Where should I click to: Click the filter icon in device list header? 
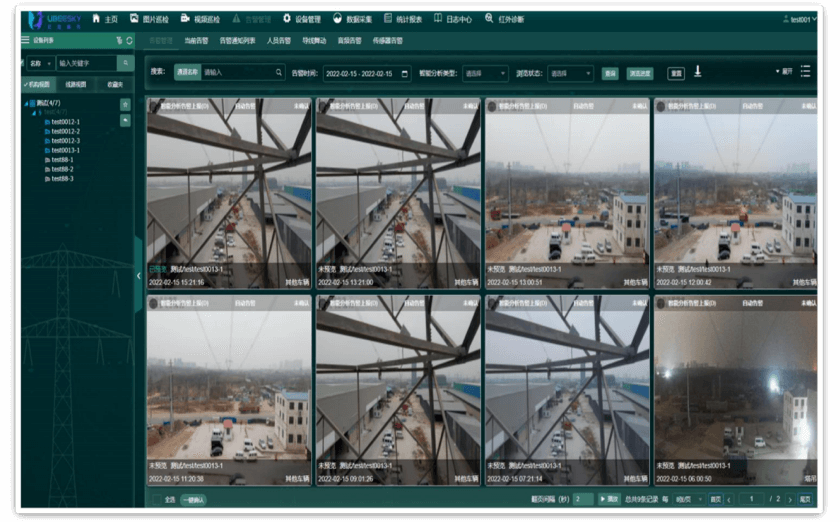[119, 40]
